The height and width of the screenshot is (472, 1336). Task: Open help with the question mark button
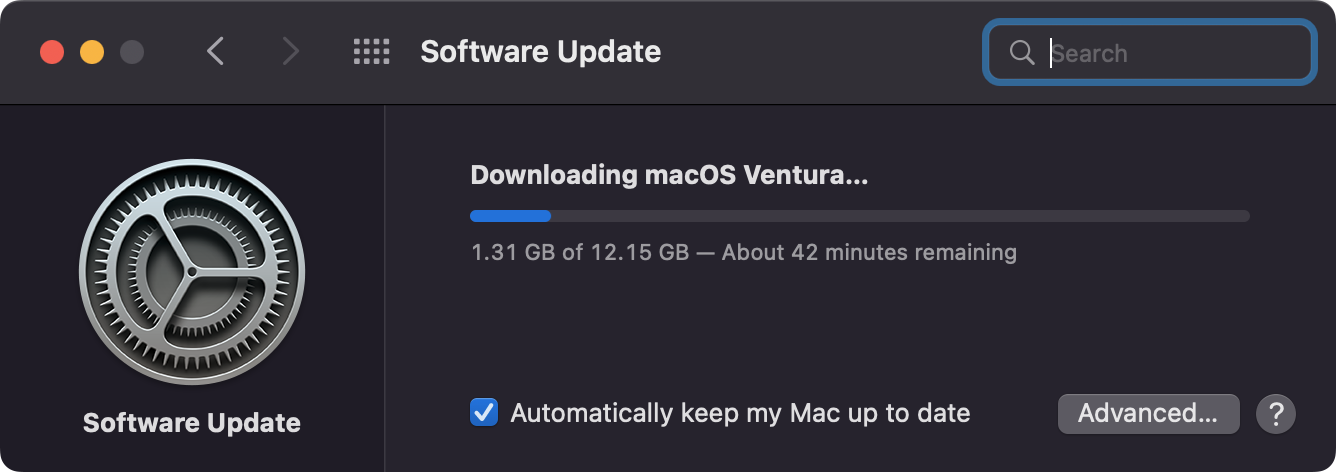pos(1276,413)
